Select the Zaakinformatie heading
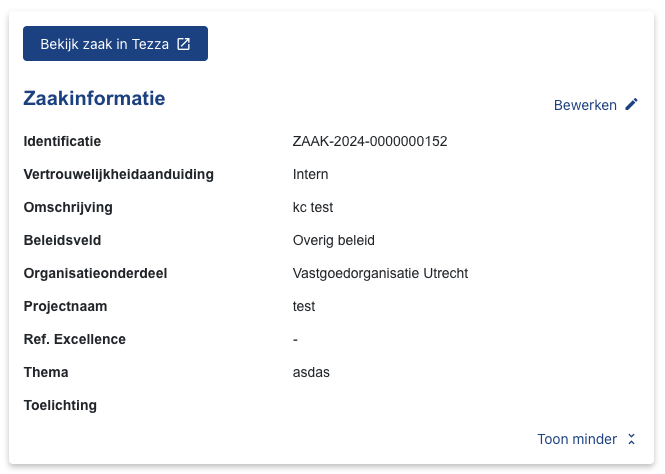This screenshot has width=665, height=474. [x=94, y=98]
